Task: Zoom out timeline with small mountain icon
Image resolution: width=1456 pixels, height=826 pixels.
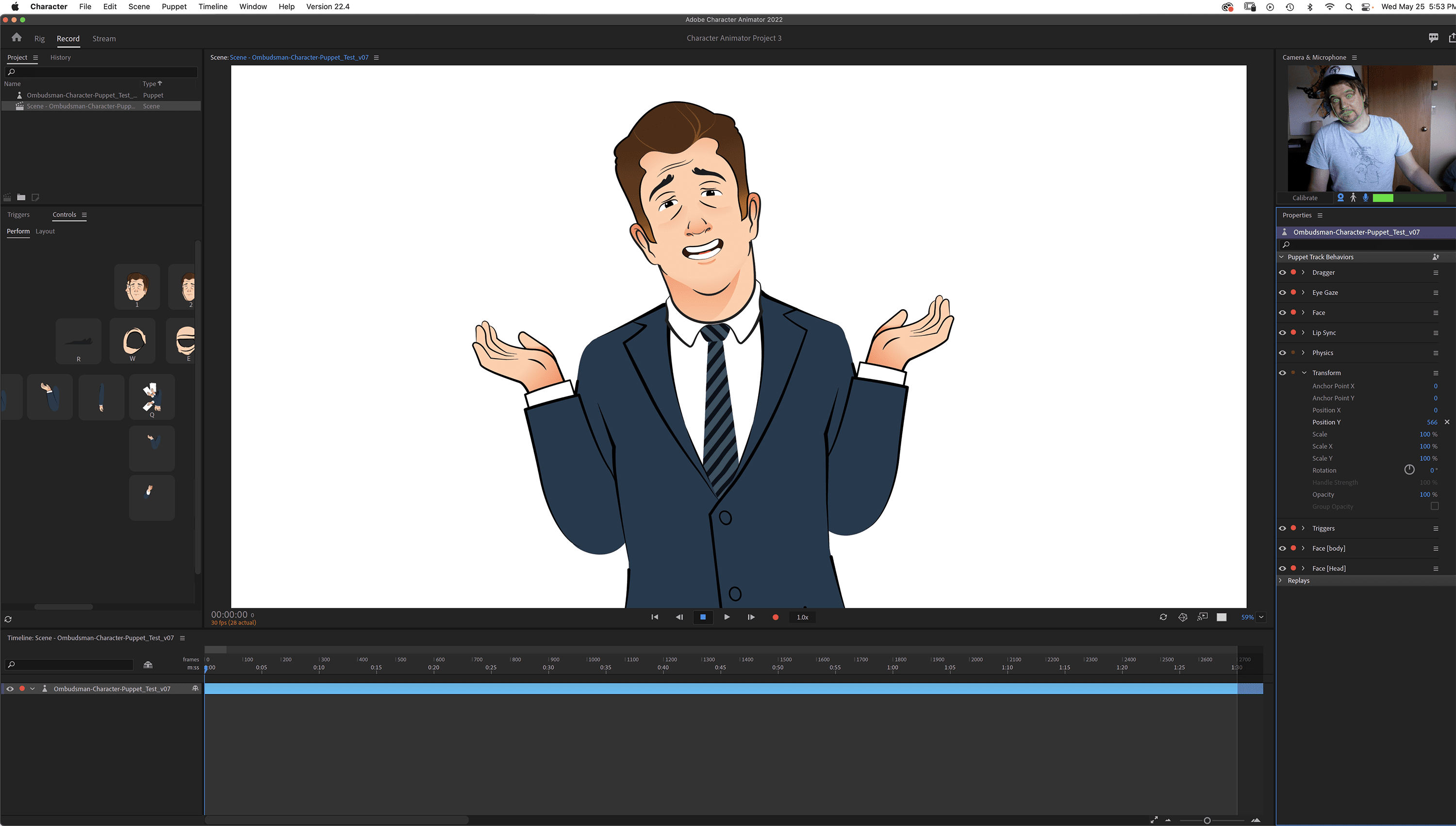Action: [1168, 820]
